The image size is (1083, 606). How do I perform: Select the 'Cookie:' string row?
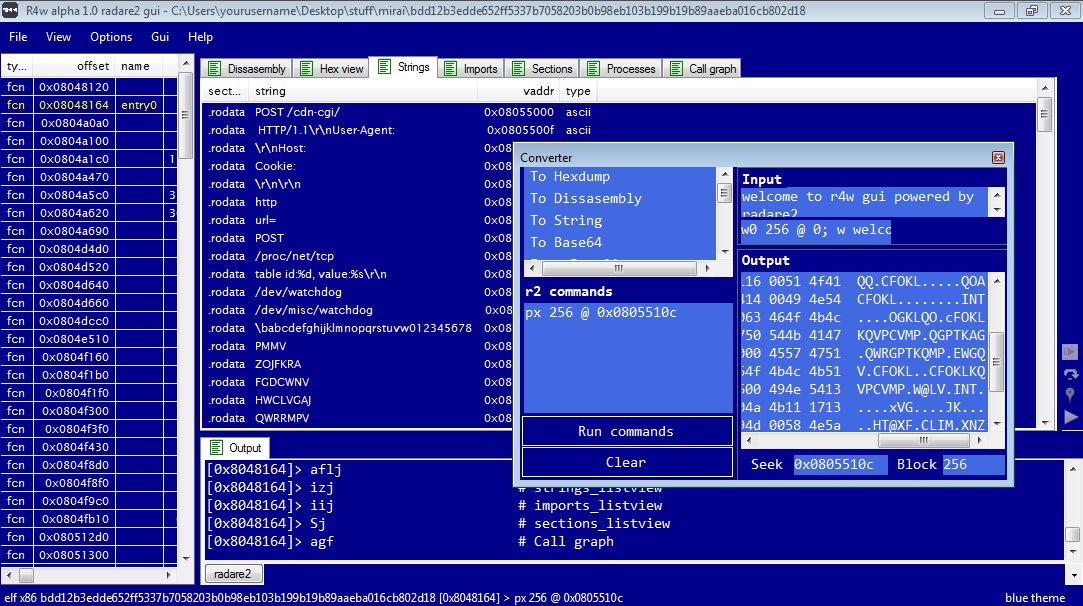click(x=359, y=166)
